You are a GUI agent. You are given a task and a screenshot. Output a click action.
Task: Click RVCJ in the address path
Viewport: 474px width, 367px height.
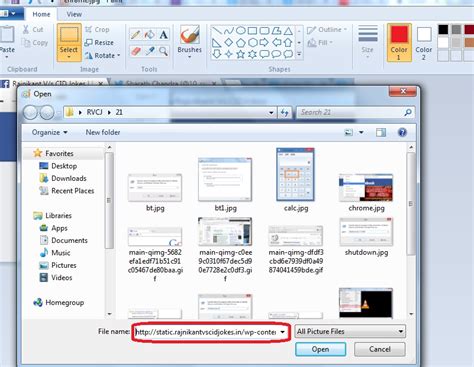(94, 112)
